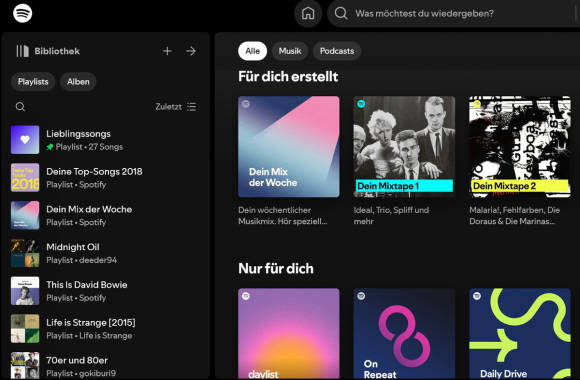The image size is (580, 380).
Task: Open the Lieblingssongs playlist heart icon
Action: pyautogui.click(x=25, y=140)
